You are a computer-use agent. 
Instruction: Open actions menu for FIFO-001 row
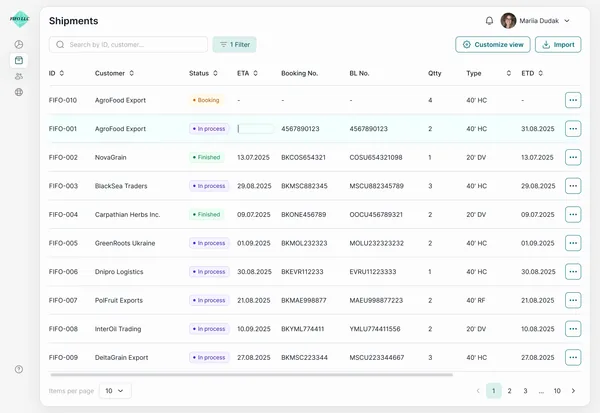click(573, 129)
